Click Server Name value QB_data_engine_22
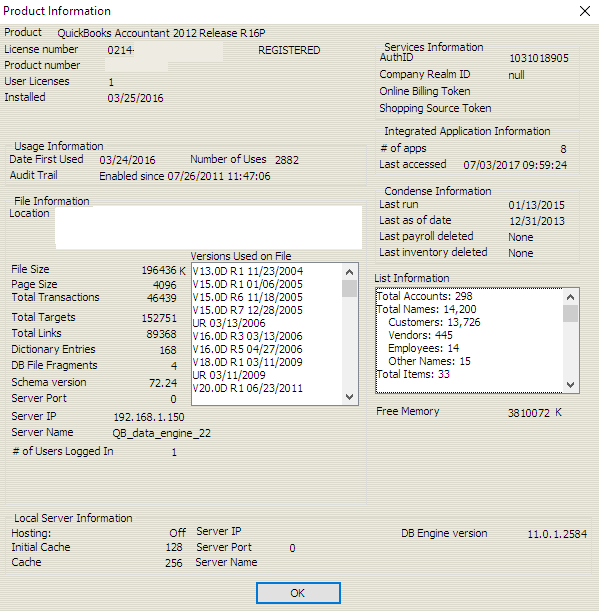The width and height of the screenshot is (599, 611). click(x=161, y=433)
